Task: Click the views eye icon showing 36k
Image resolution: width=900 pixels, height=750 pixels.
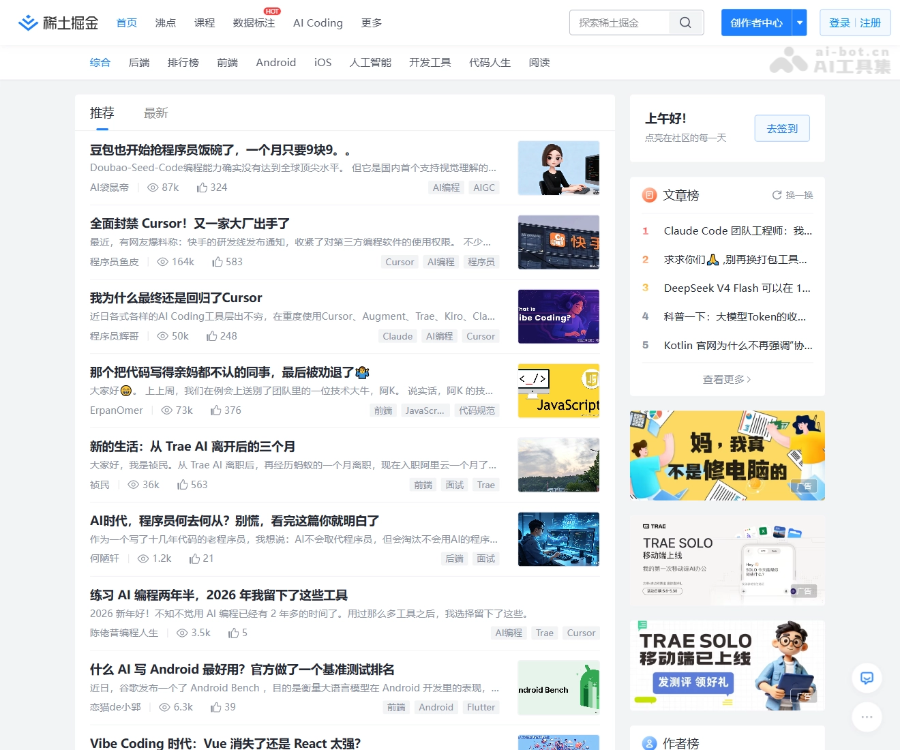Action: pos(133,485)
